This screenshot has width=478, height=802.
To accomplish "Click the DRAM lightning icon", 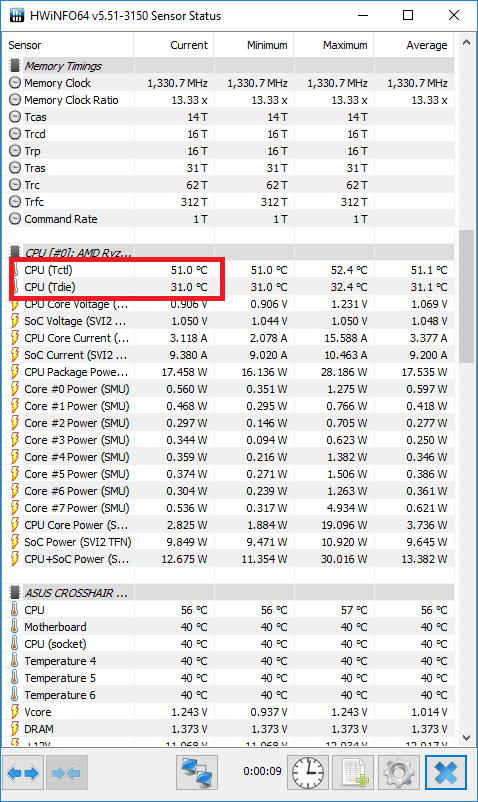I will (x=15, y=728).
